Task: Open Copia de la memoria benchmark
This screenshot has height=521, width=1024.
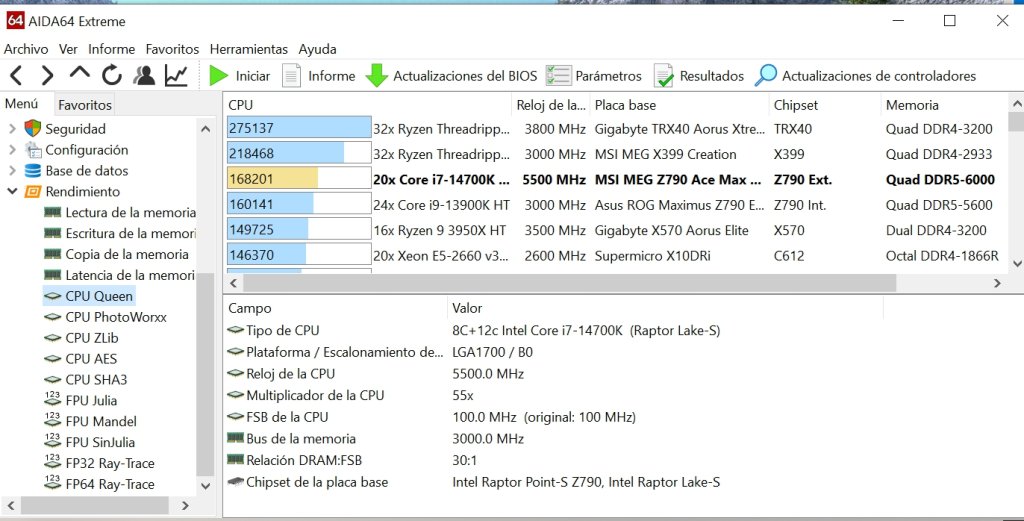Action: click(116, 254)
